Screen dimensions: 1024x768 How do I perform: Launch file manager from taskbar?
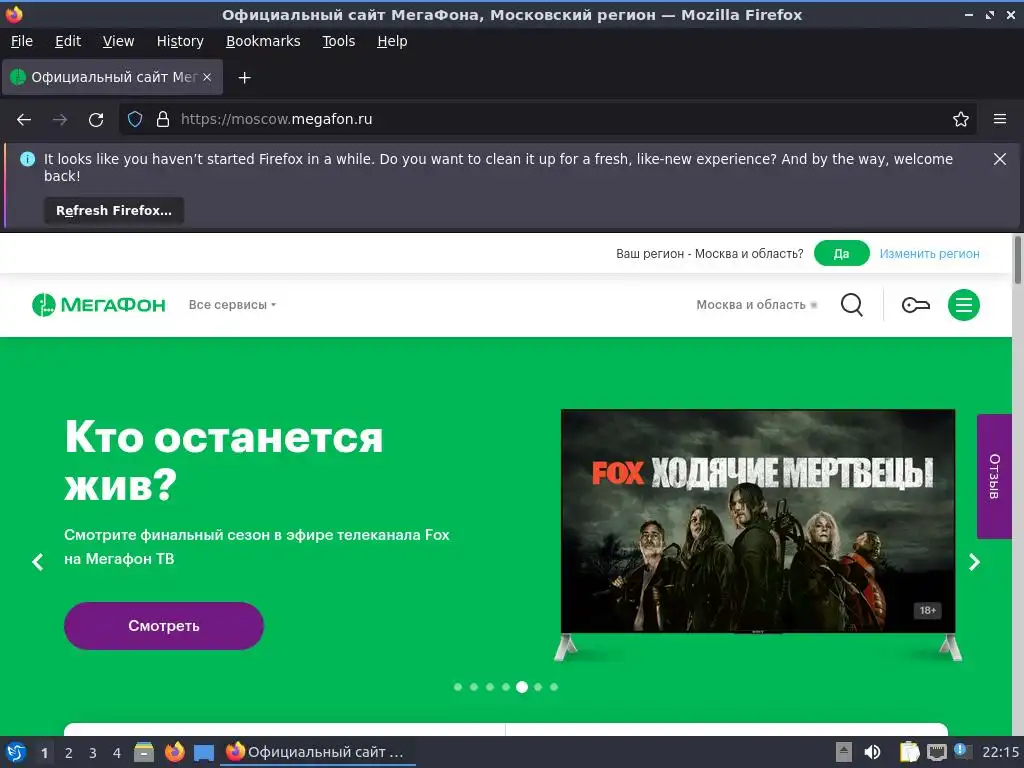coord(144,752)
